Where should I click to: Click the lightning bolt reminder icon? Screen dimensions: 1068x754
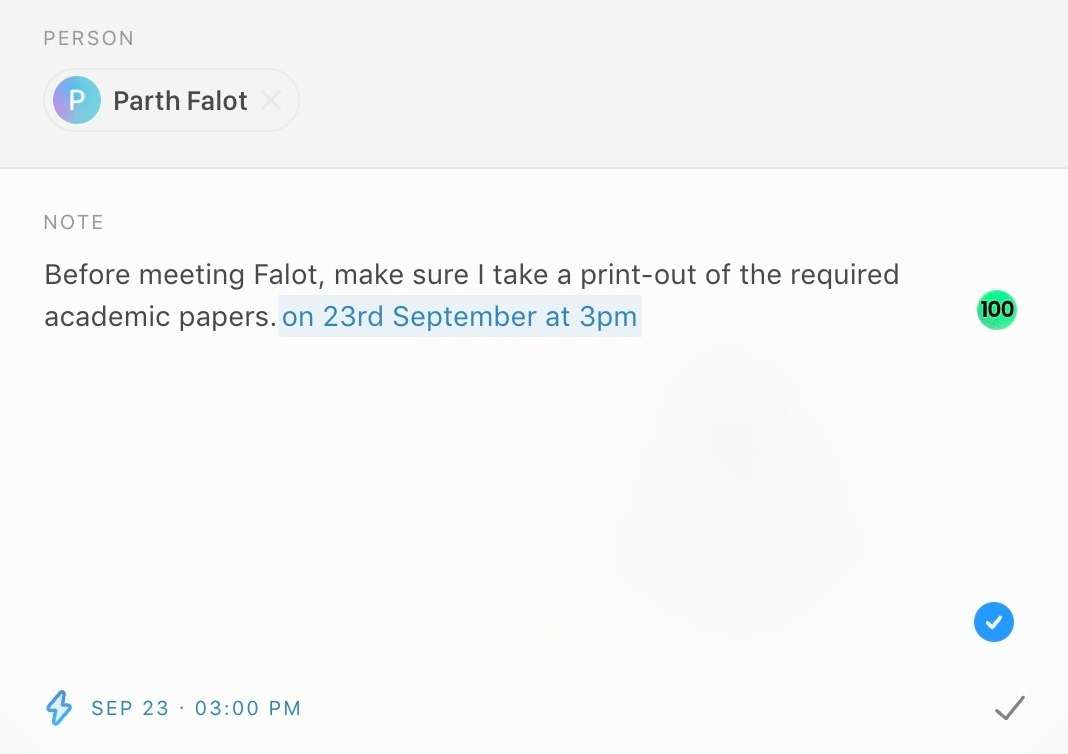[59, 708]
